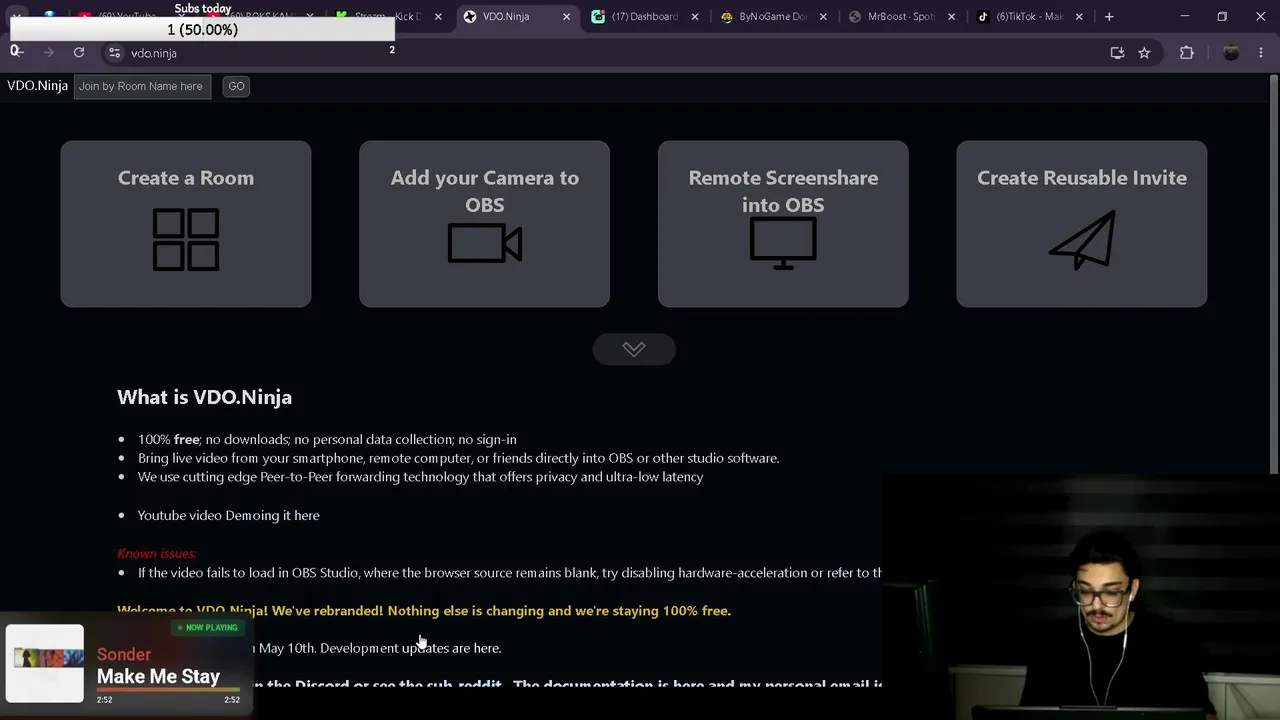
Task: Click the MrBoost tab favicon
Action: click(x=855, y=17)
